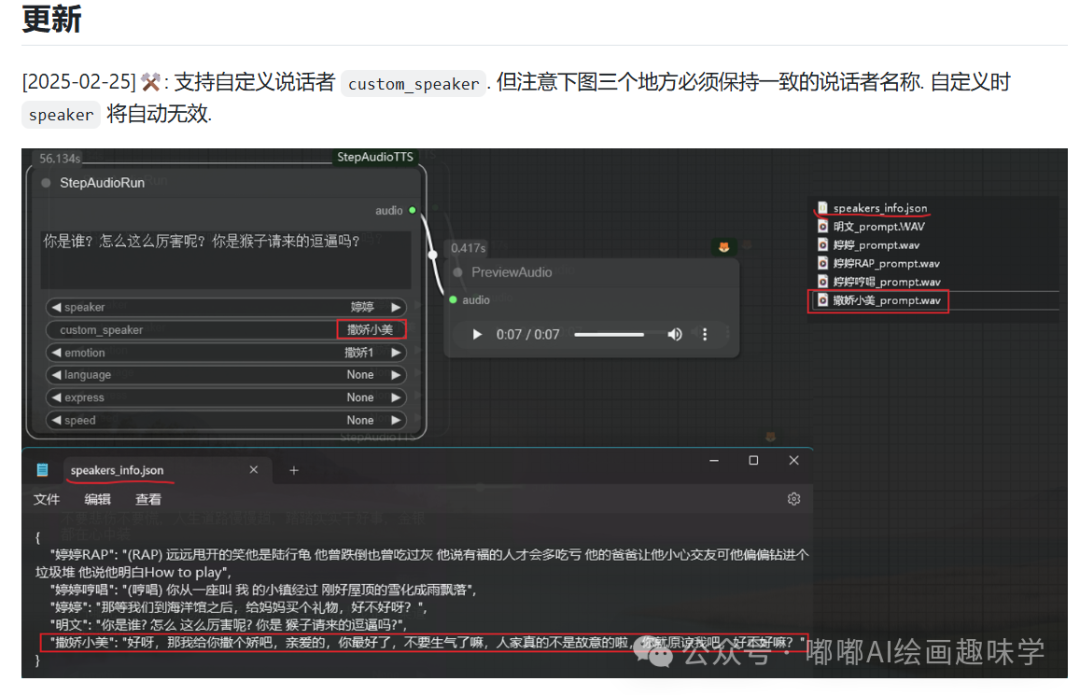Minimize the Notepad window
The image size is (1080, 695).
(714, 460)
